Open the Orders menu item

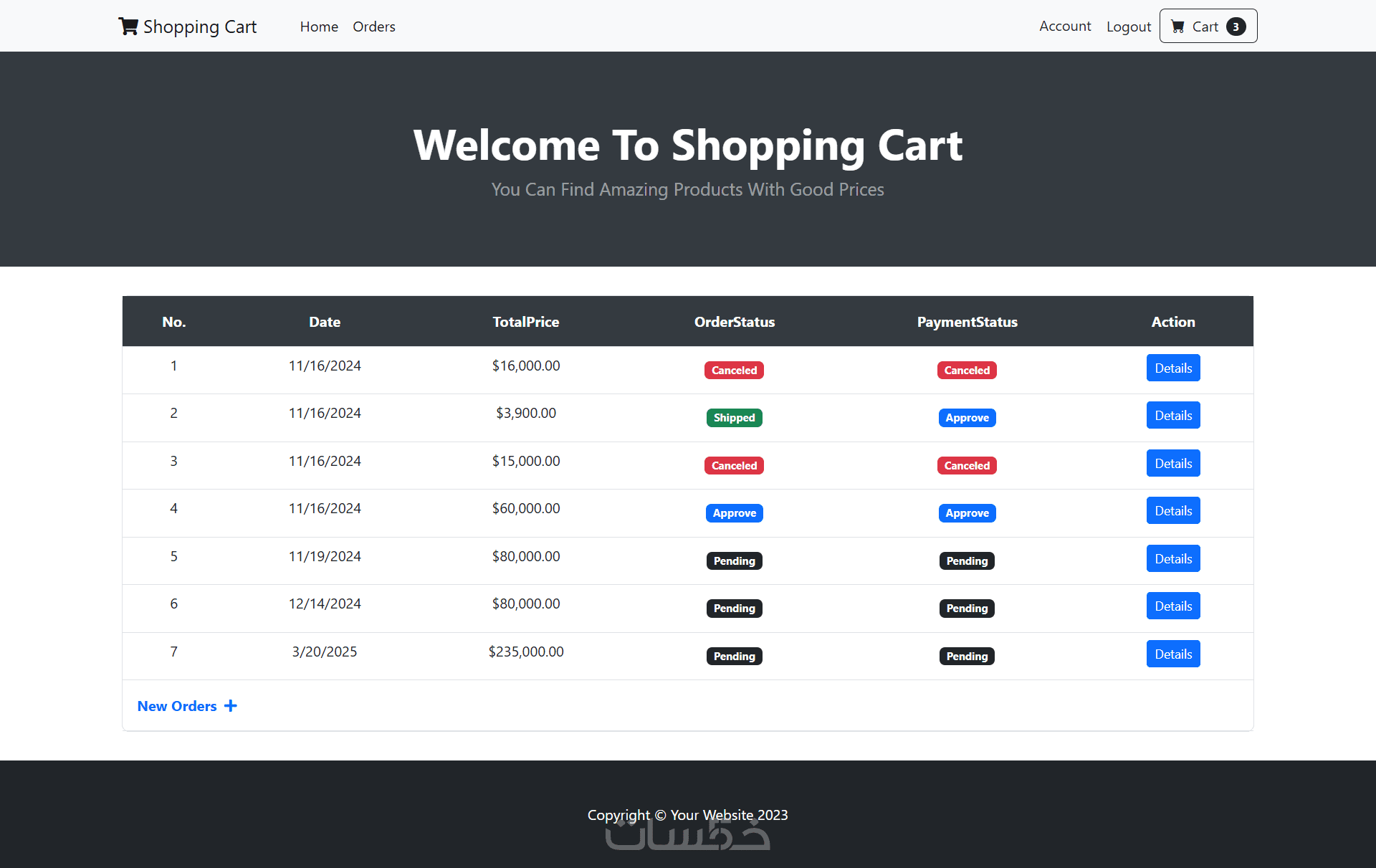click(373, 27)
